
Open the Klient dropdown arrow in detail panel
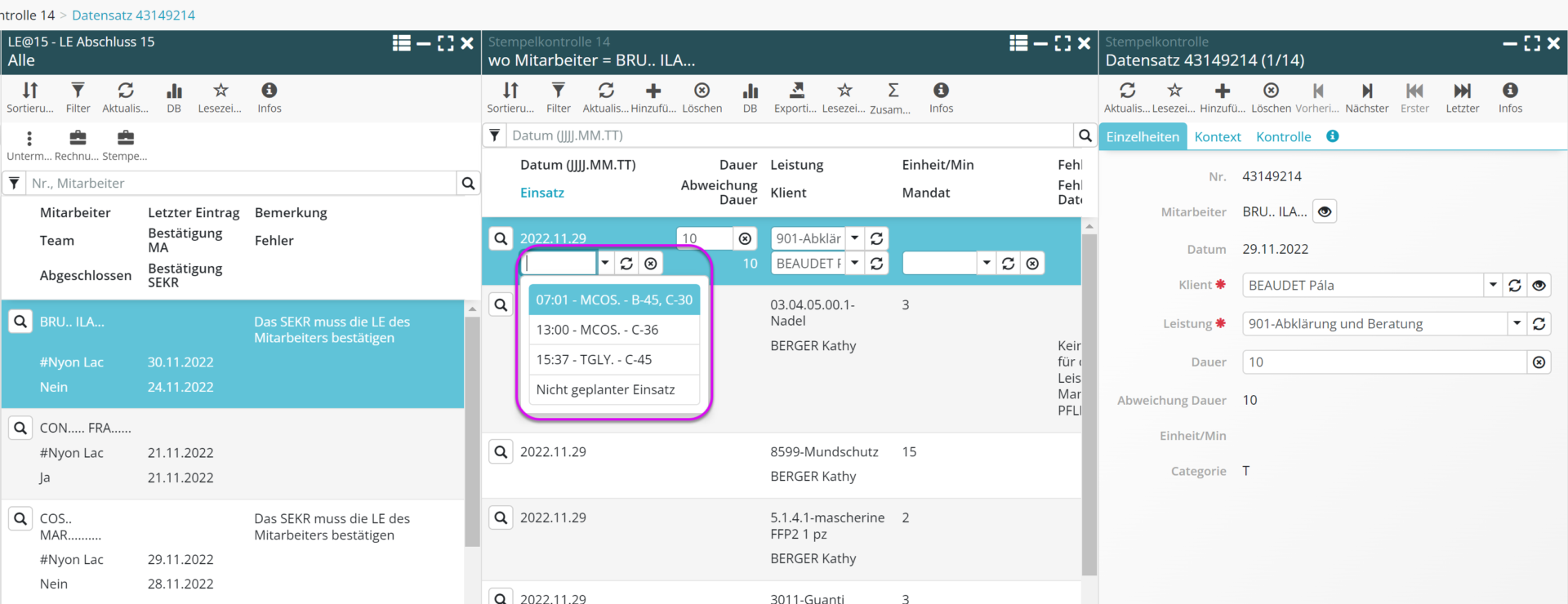(x=1493, y=286)
